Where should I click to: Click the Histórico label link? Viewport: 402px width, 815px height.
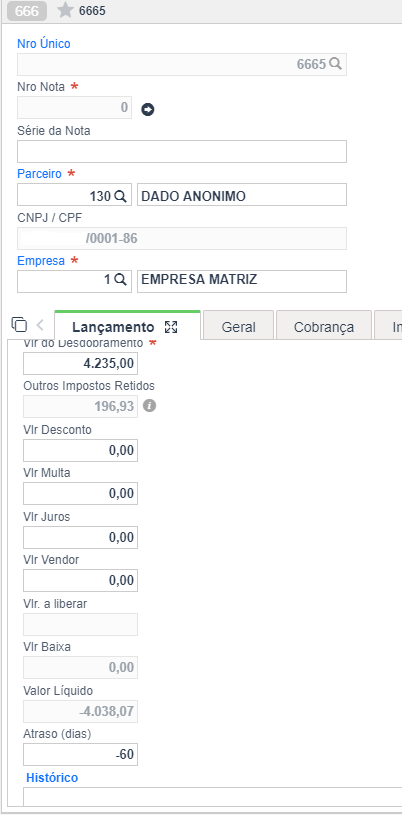point(52,778)
